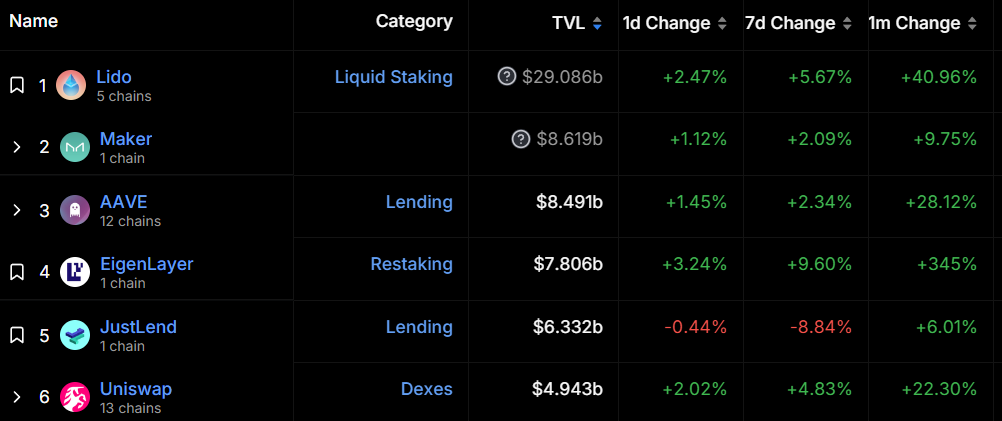Screen dimensions: 1002x421
Task: Click the Uniswap unicorn logo icon
Action: (x=75, y=397)
